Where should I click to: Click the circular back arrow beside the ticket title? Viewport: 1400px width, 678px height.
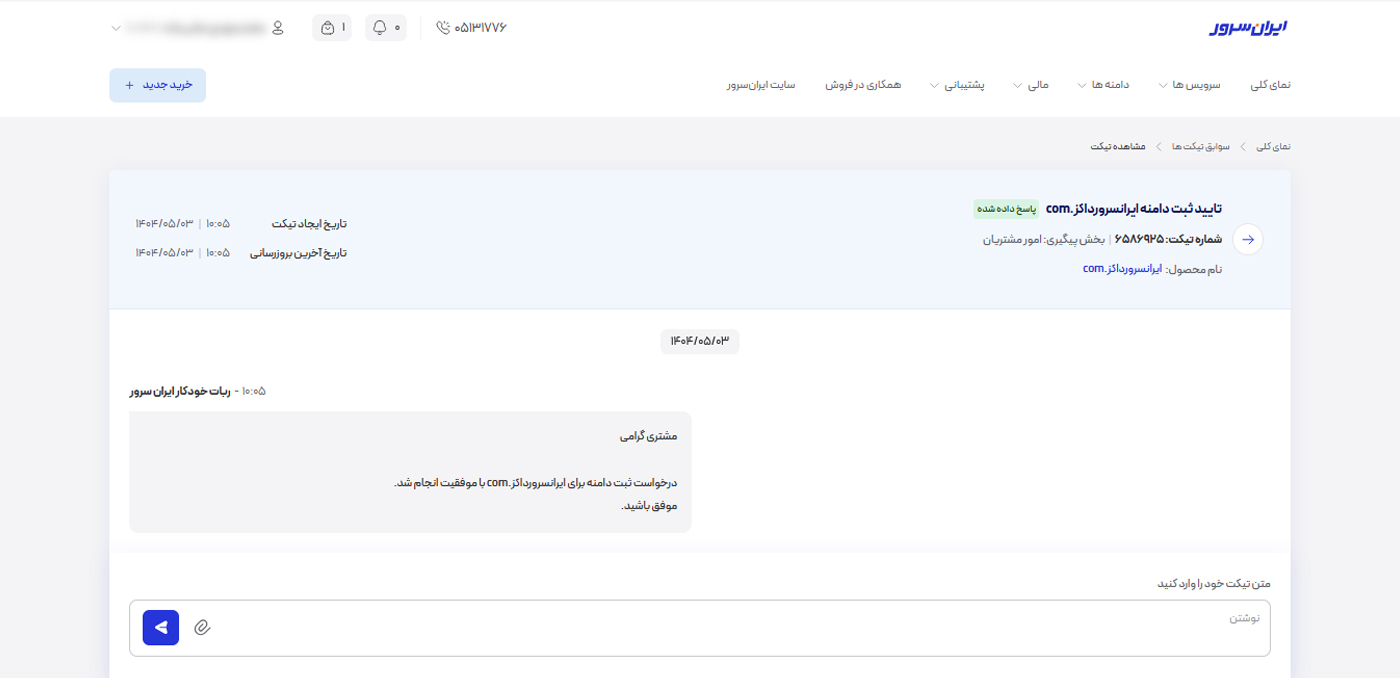[1246, 239]
